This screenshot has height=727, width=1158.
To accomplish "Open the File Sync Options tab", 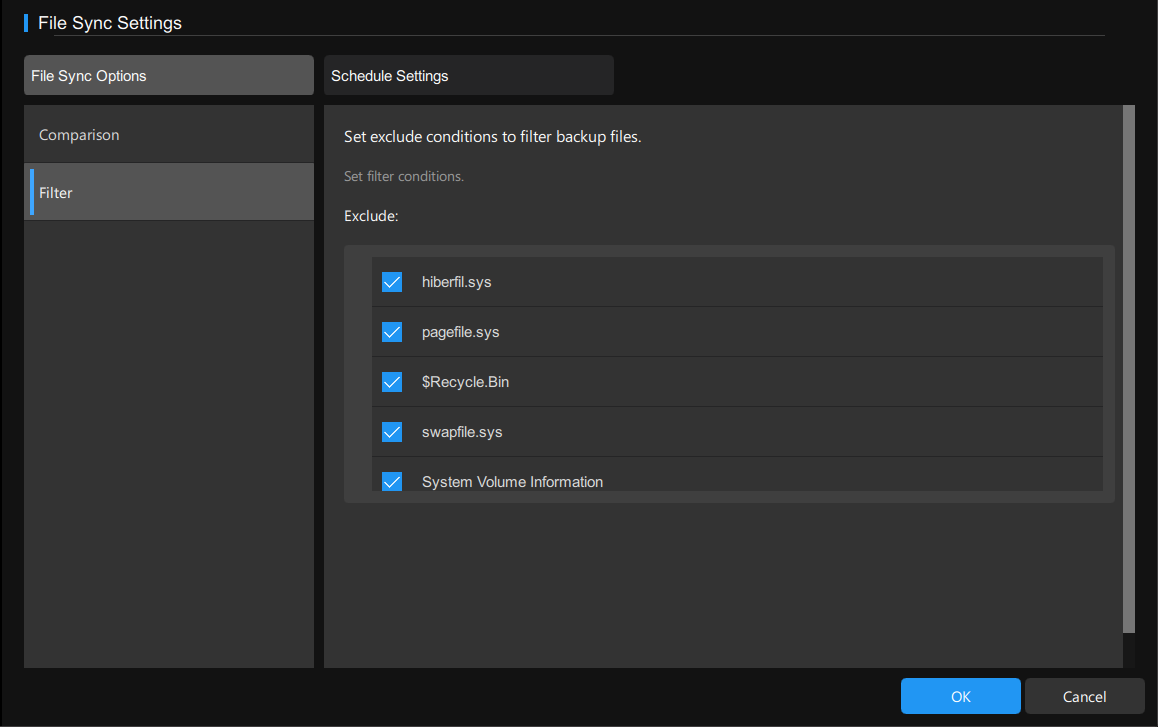I will [168, 76].
